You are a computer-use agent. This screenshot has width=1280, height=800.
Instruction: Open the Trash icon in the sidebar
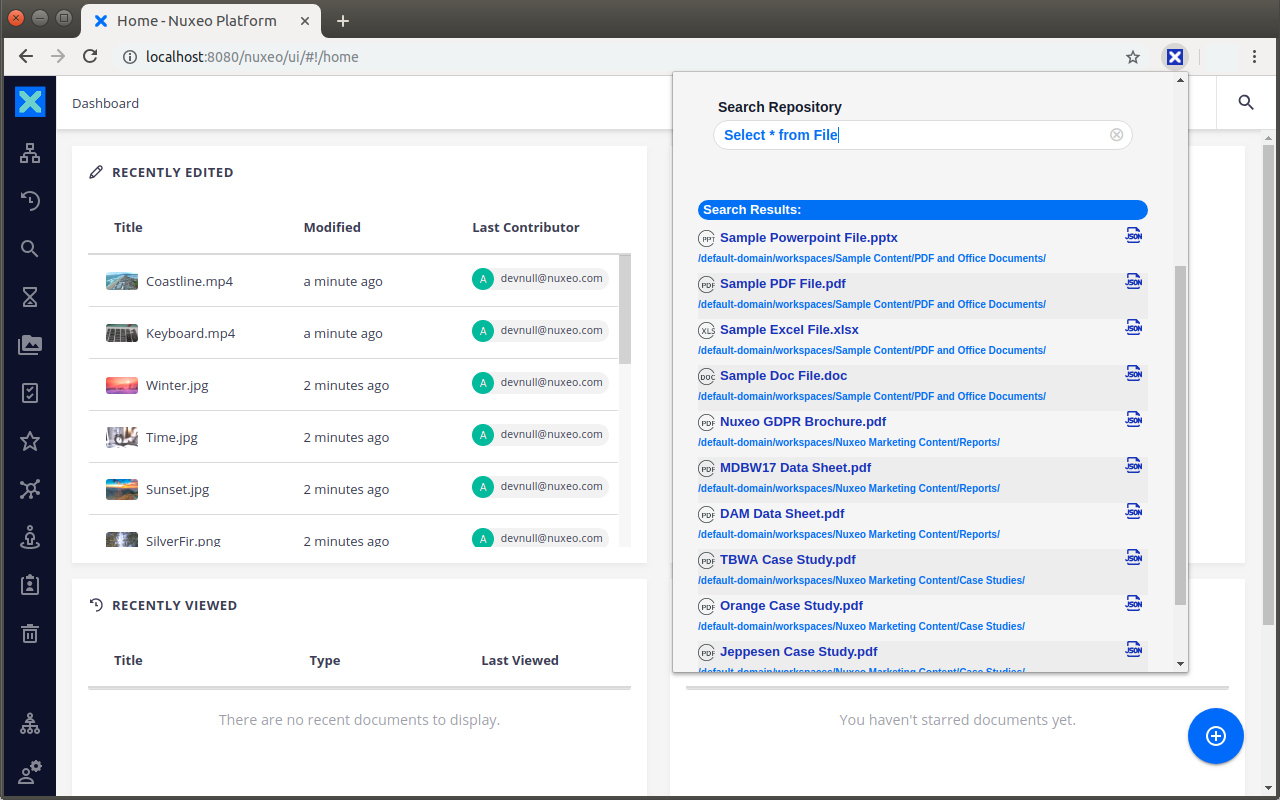coord(30,633)
